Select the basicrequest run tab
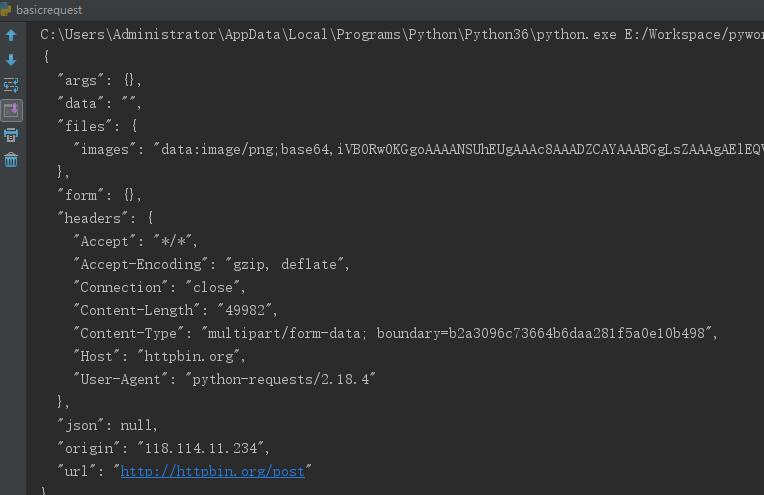Screen dimensions: 764x495 [49, 10]
